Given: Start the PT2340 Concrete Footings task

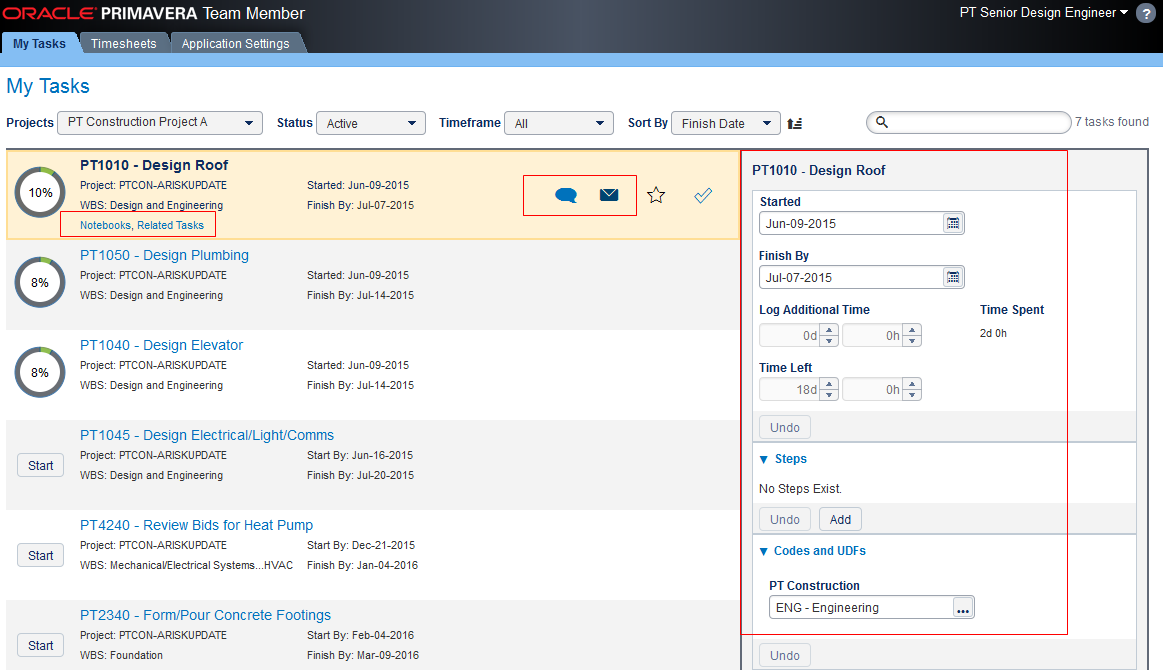Looking at the screenshot, I should pyautogui.click(x=41, y=646).
